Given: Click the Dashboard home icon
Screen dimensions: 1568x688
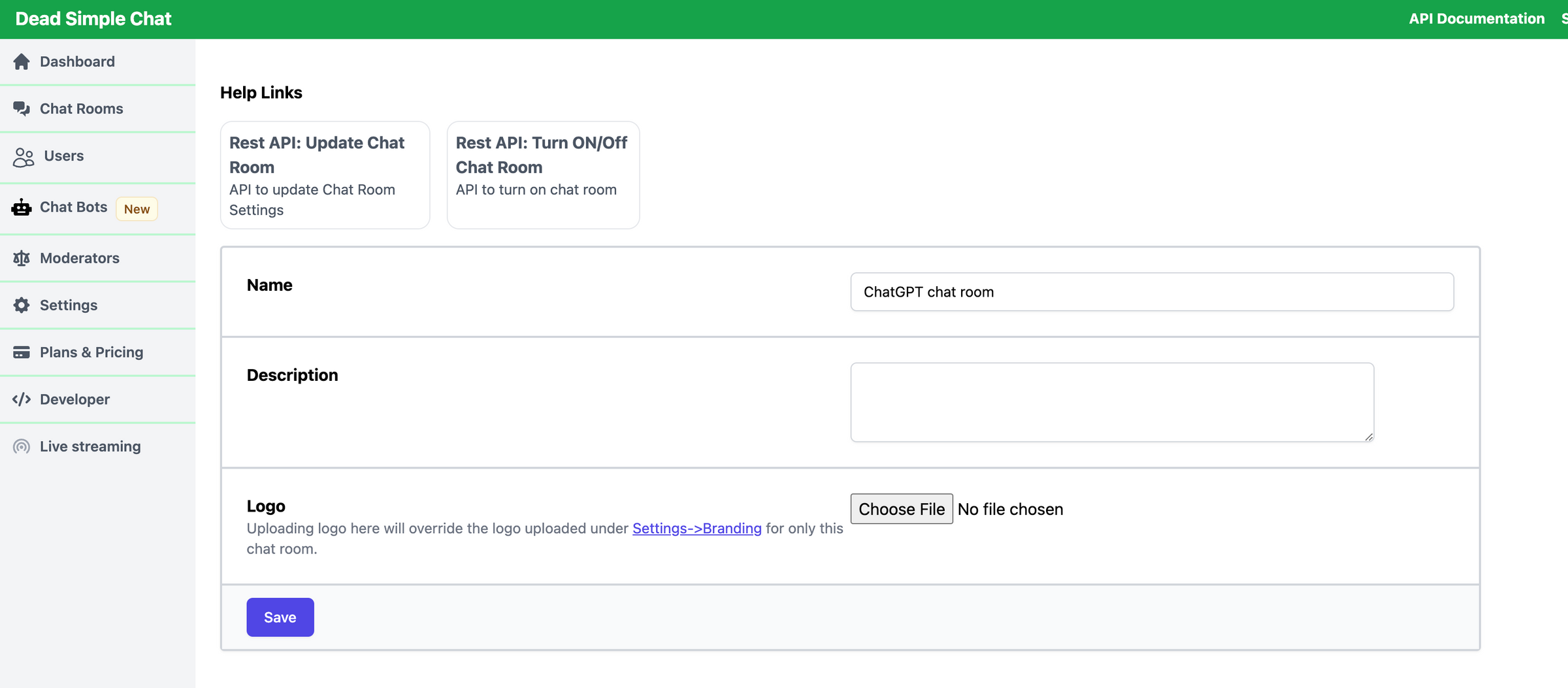Looking at the screenshot, I should click(x=22, y=61).
